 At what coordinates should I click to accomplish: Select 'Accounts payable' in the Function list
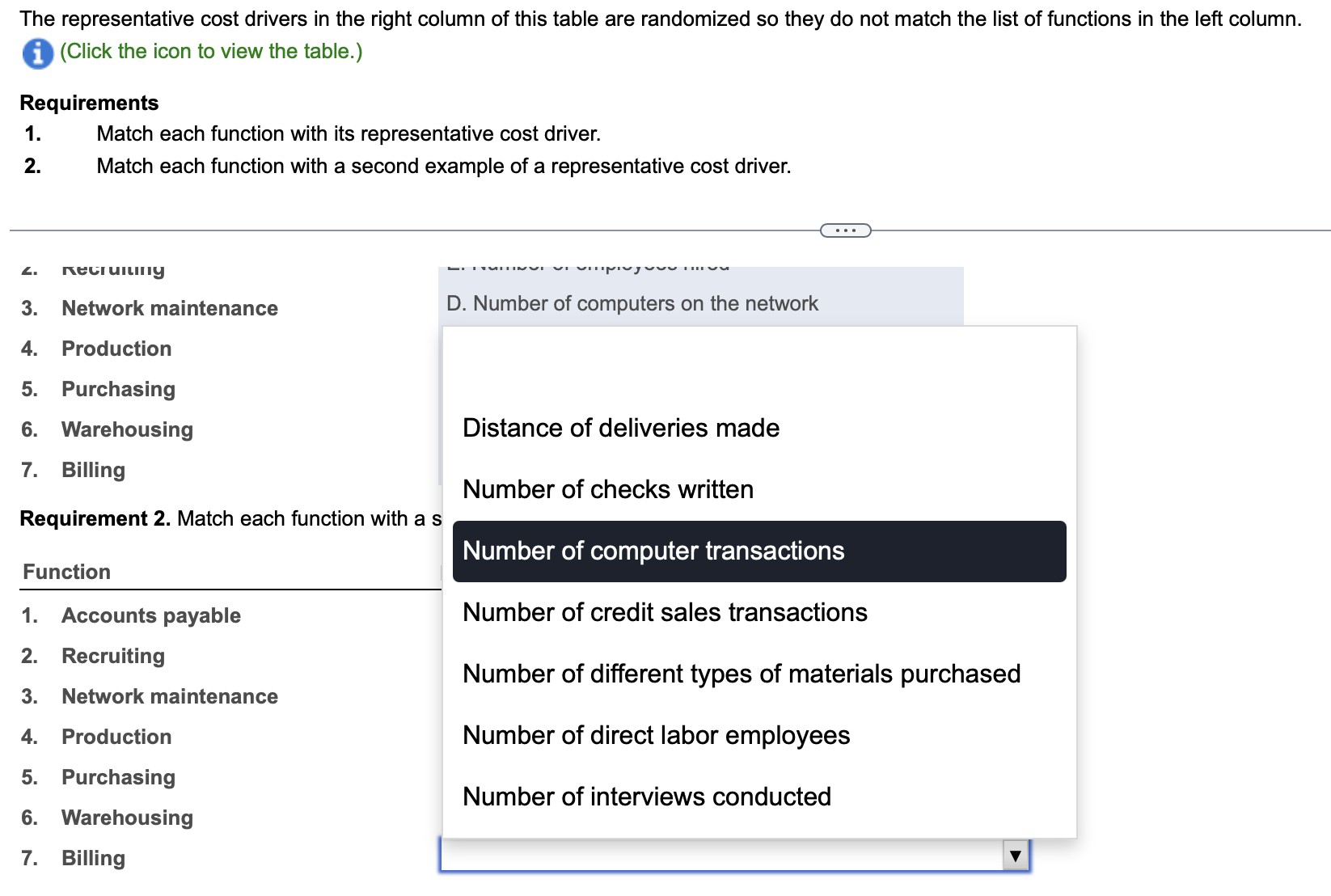tap(150, 615)
